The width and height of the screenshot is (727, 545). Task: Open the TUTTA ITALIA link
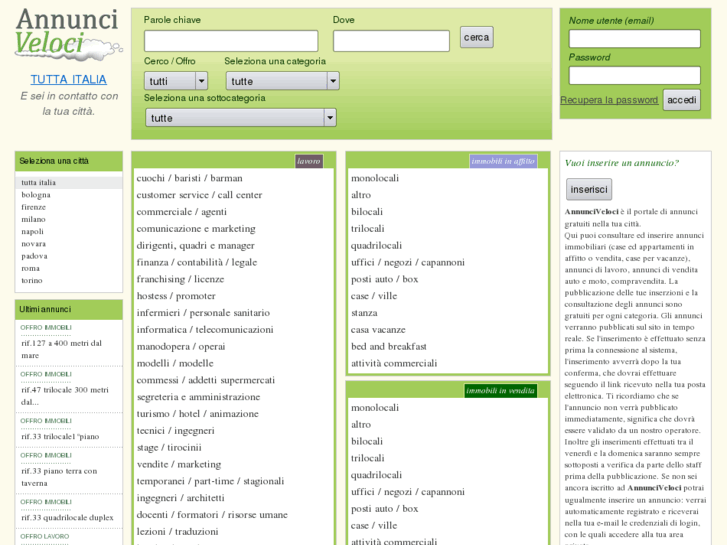69,79
